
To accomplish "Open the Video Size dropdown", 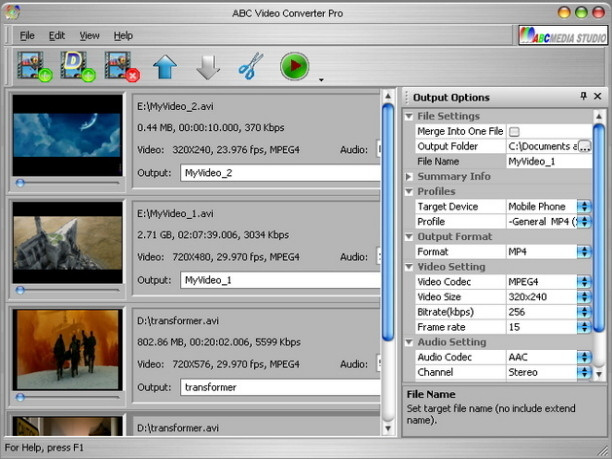I will [584, 297].
